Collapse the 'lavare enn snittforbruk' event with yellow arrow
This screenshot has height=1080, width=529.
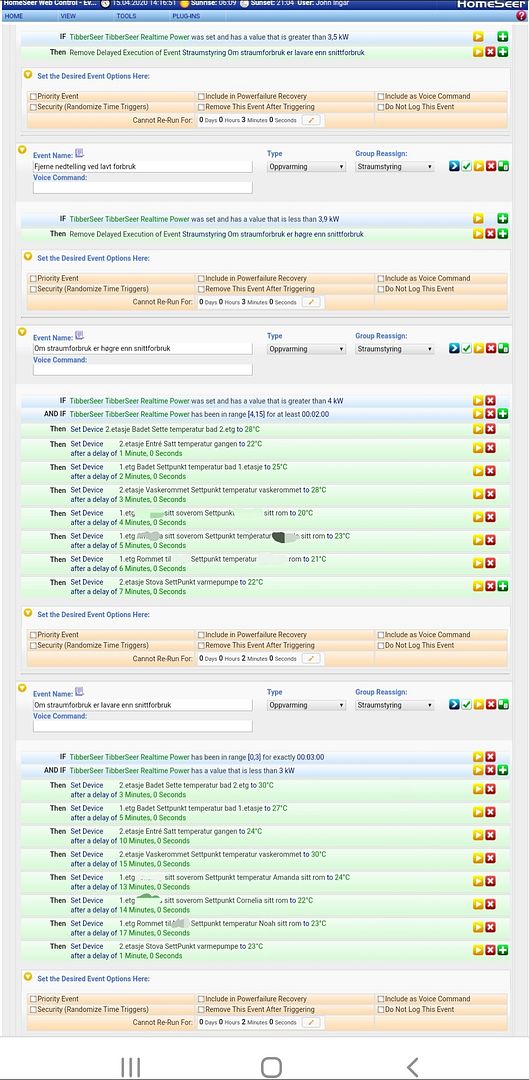point(22,687)
